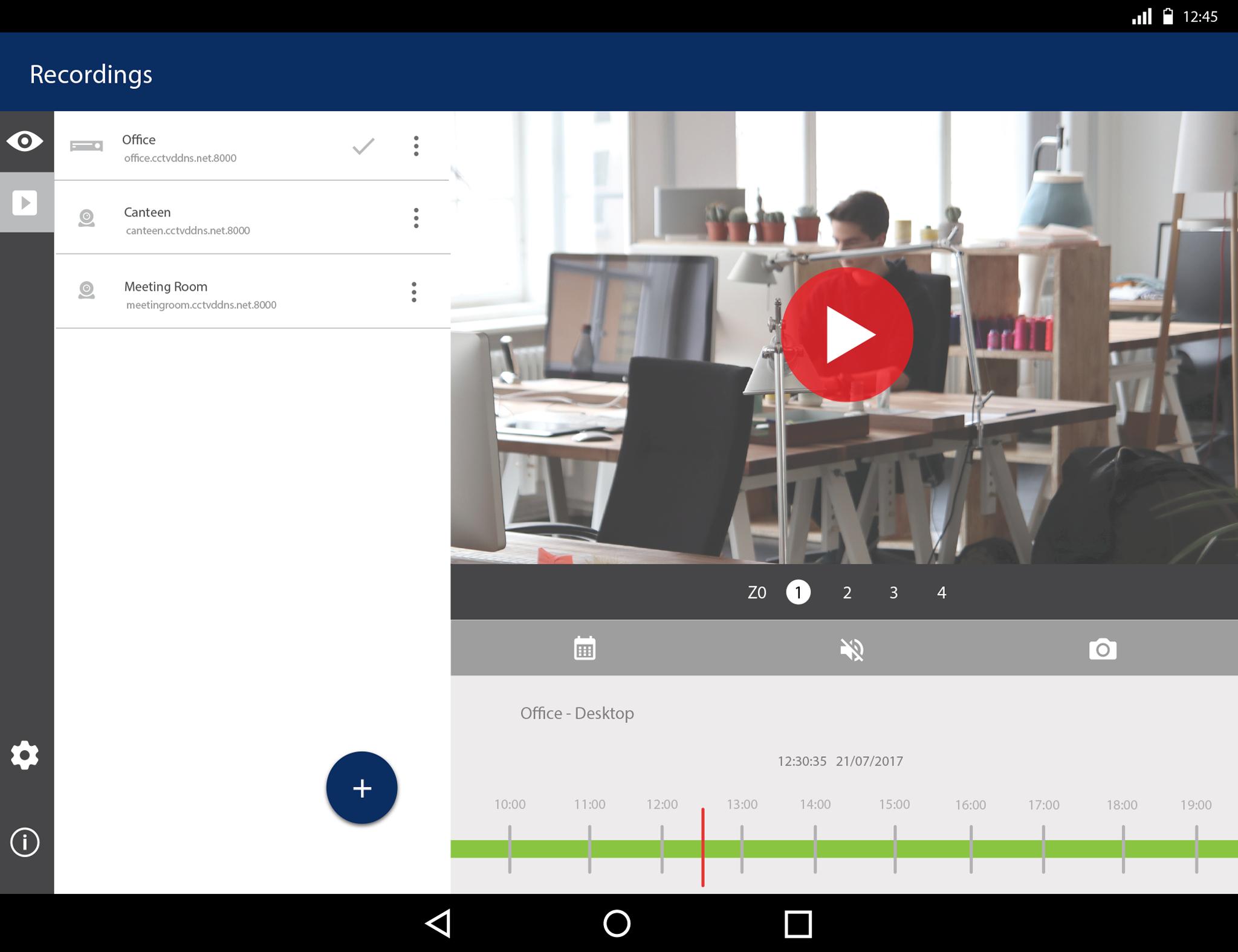This screenshot has height=952, width=1238.
Task: Jump to 17:00 on the timeline
Action: point(1043,805)
